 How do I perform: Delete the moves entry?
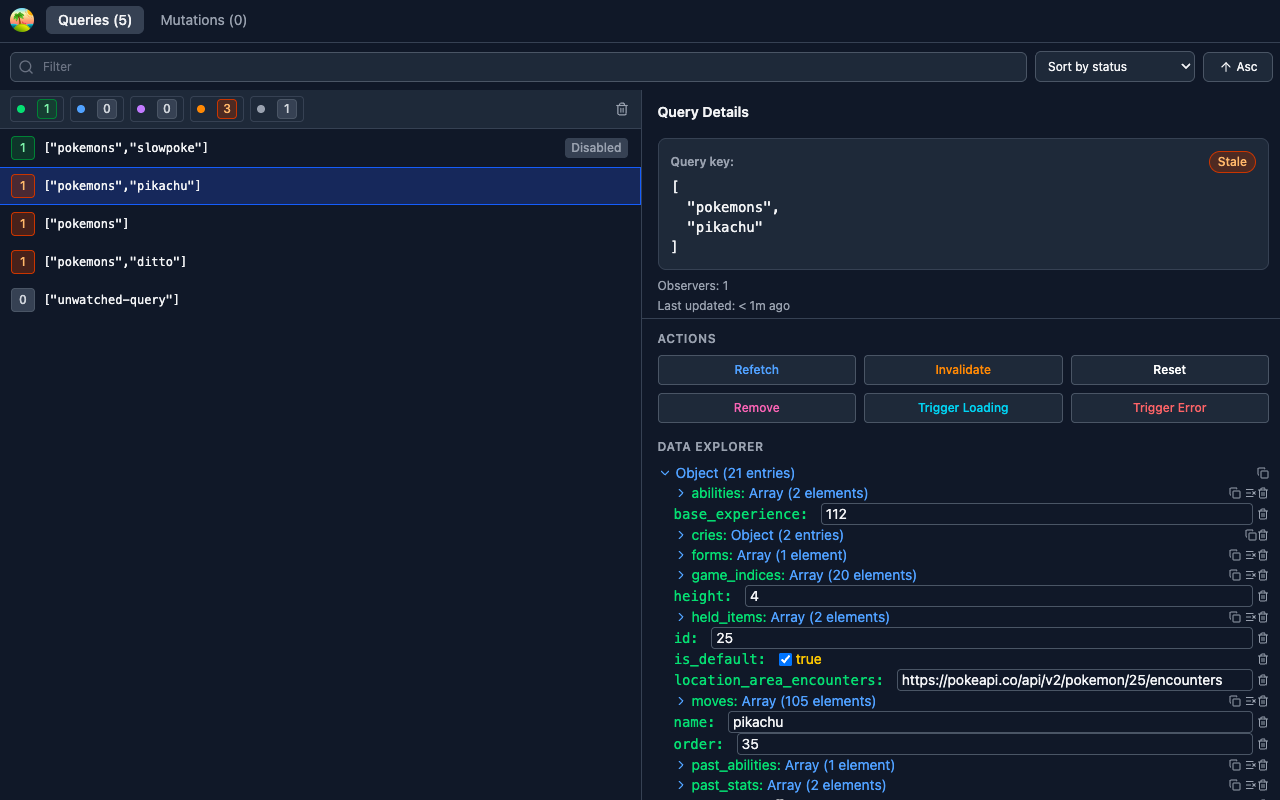click(1263, 701)
